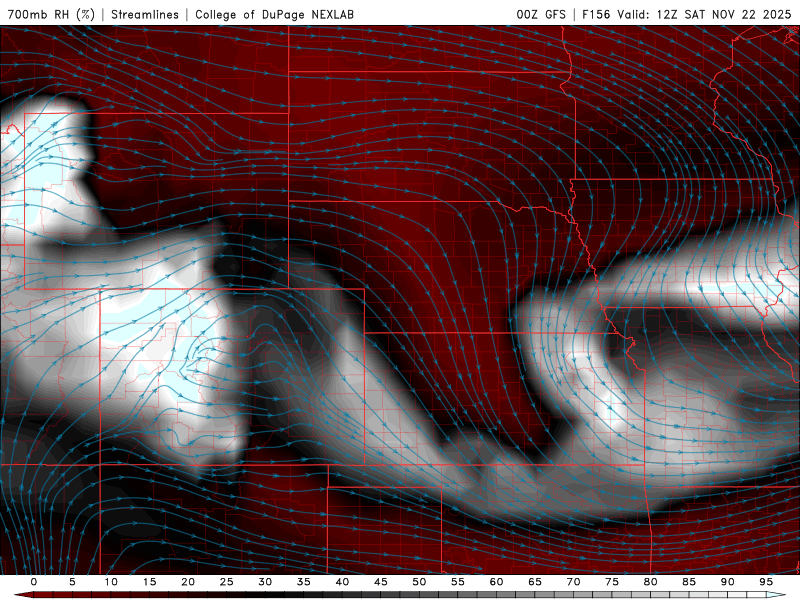Screen dimensions: 800x600
Task: Click the '75' label on the color scale
Action: [x=612, y=582]
